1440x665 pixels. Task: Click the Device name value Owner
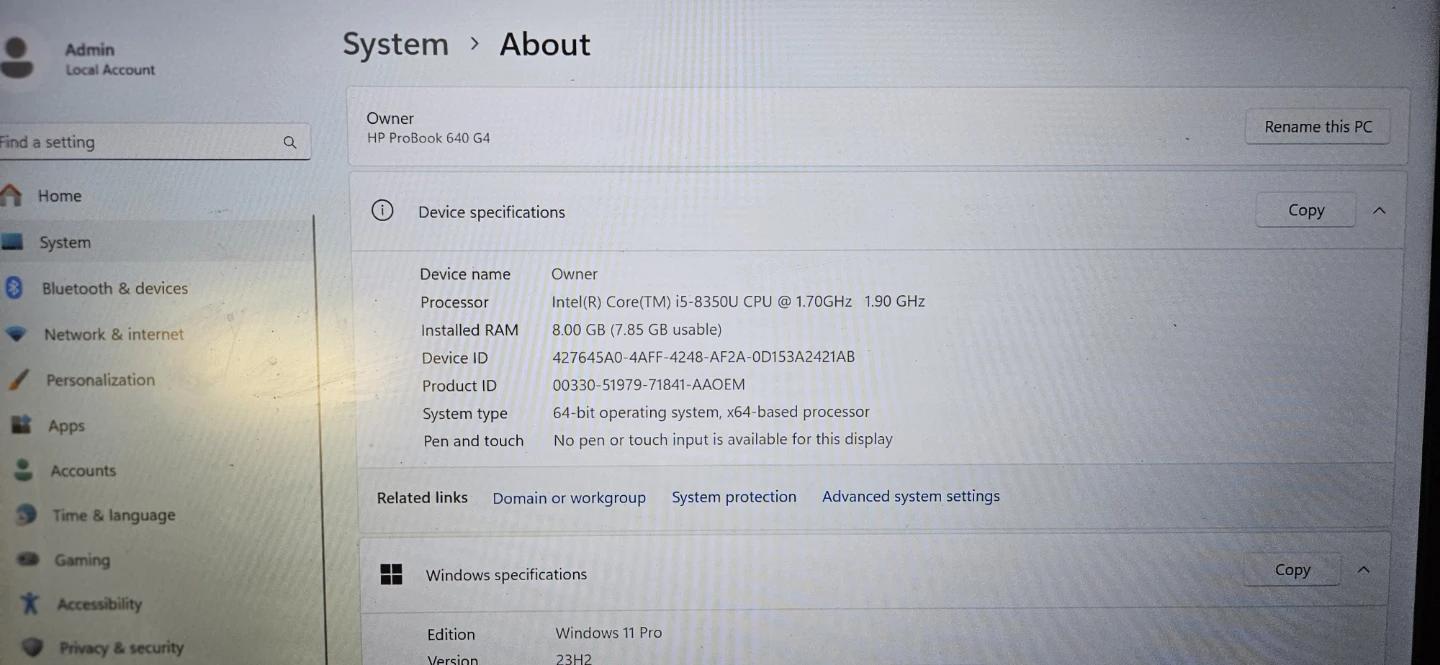[574, 273]
